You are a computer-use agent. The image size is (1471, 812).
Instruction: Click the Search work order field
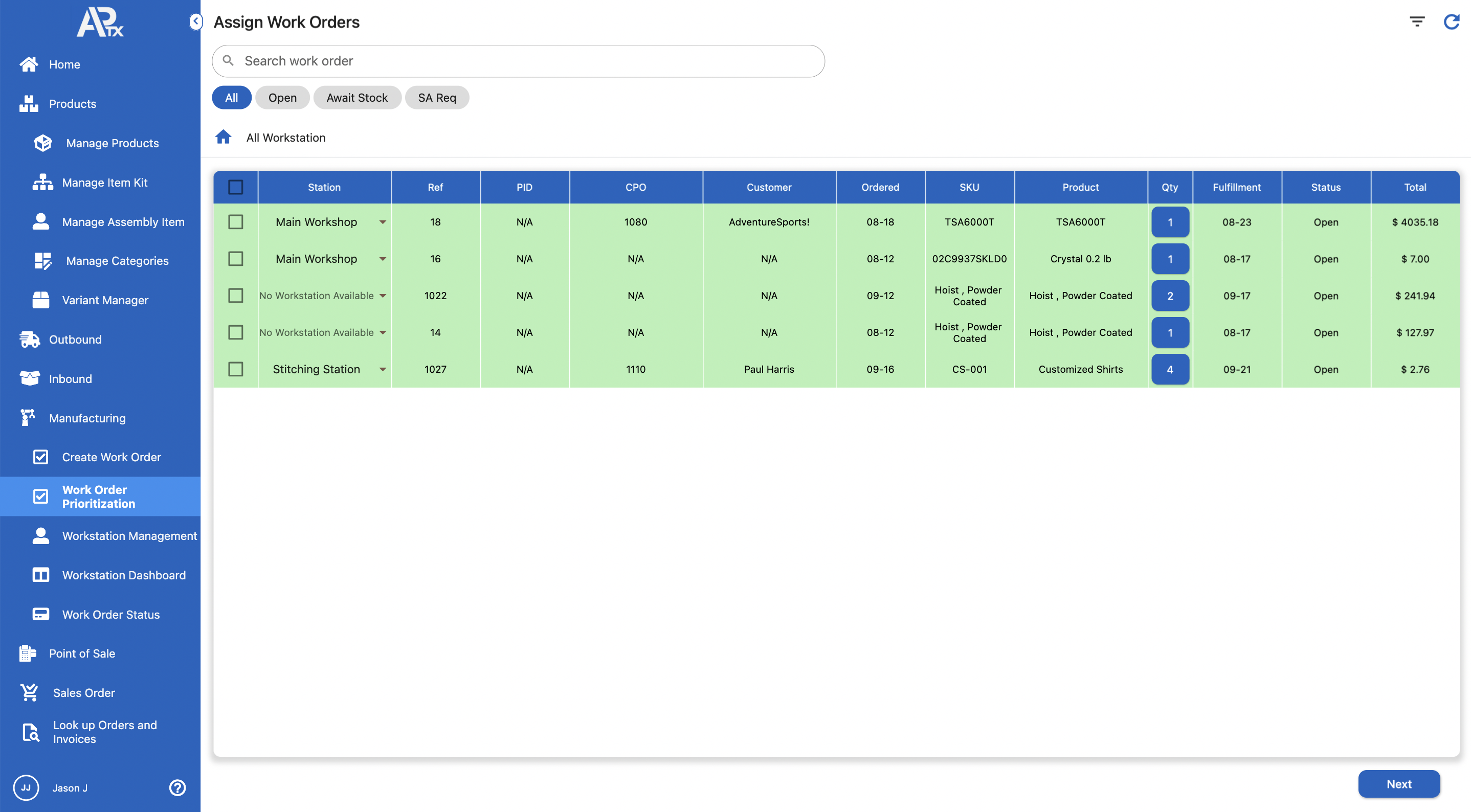pos(518,61)
